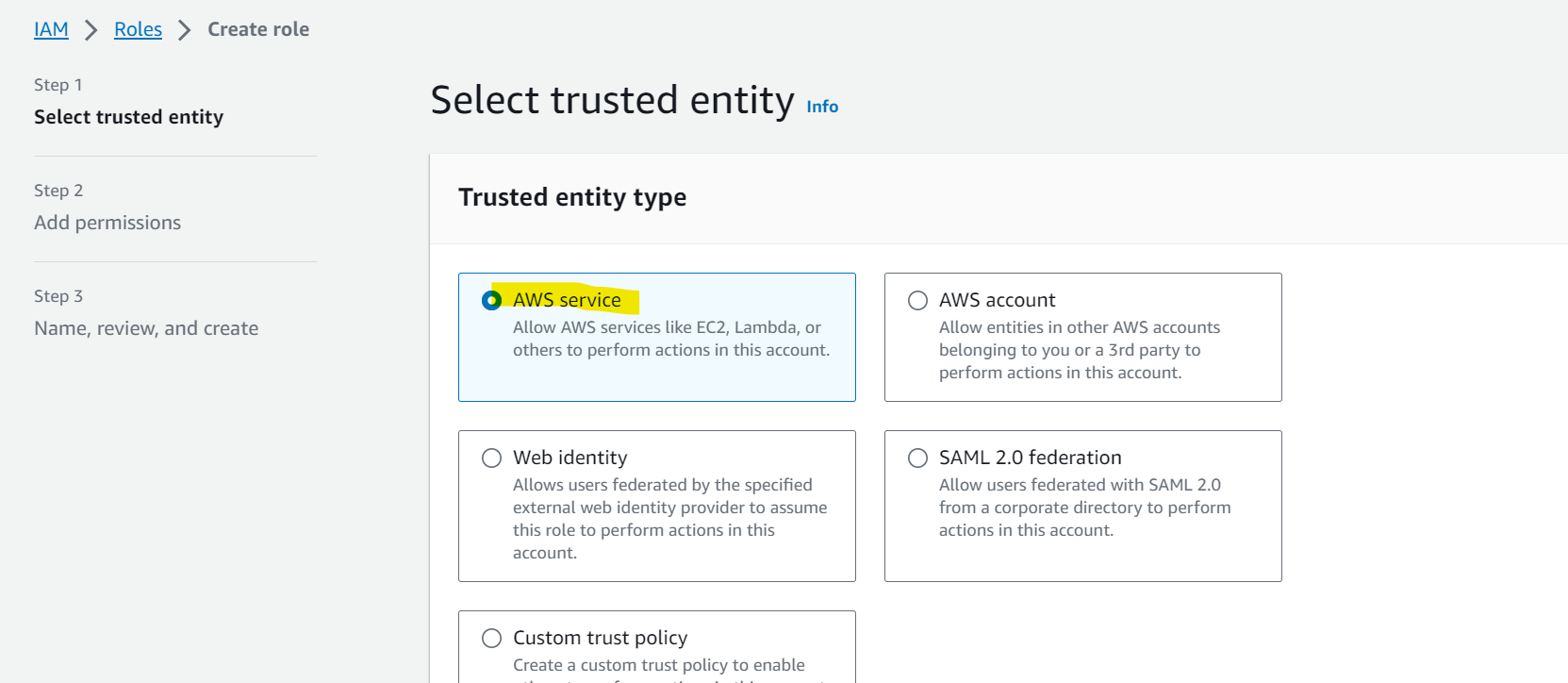This screenshot has height=683, width=1568.
Task: Select the AWS account radio button
Action: [917, 300]
